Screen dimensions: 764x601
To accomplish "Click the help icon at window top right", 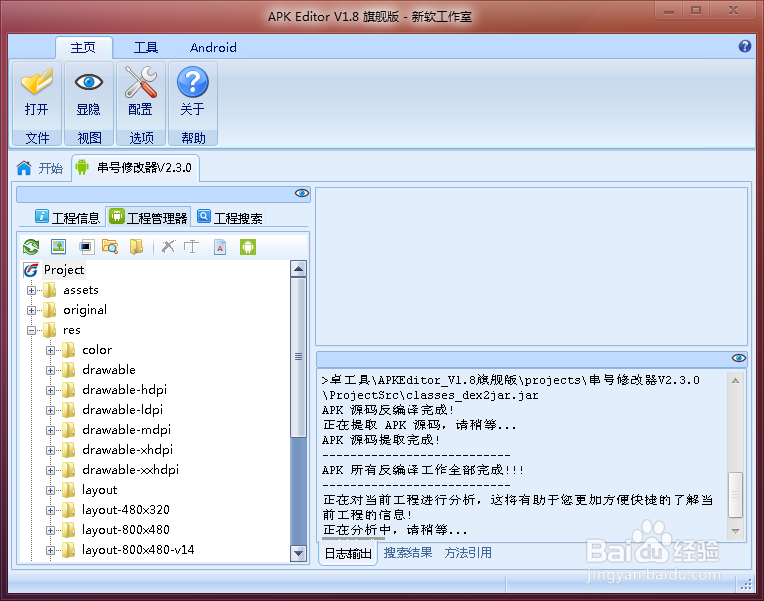I will [x=745, y=46].
